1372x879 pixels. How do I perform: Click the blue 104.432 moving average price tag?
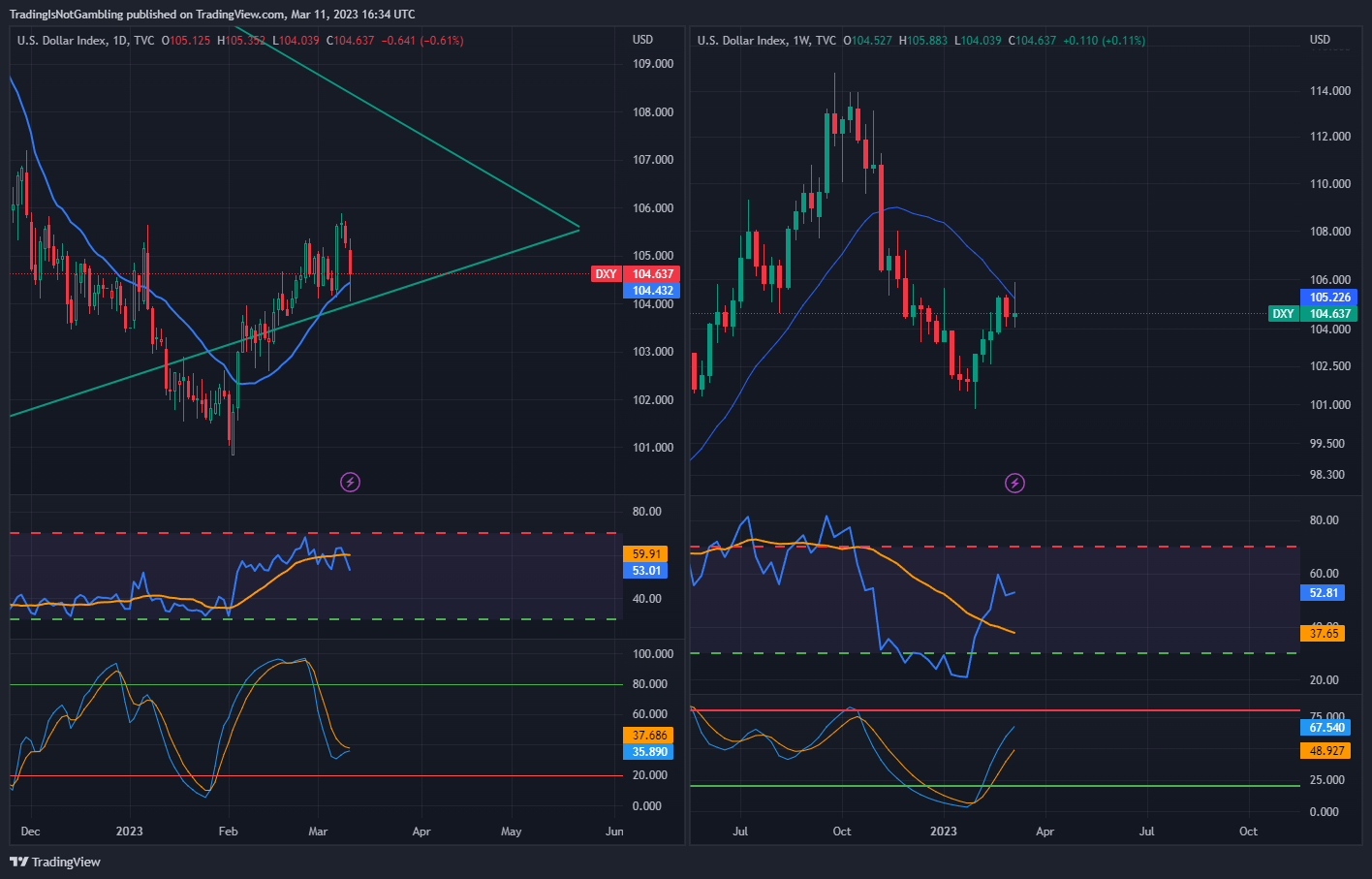coord(653,291)
